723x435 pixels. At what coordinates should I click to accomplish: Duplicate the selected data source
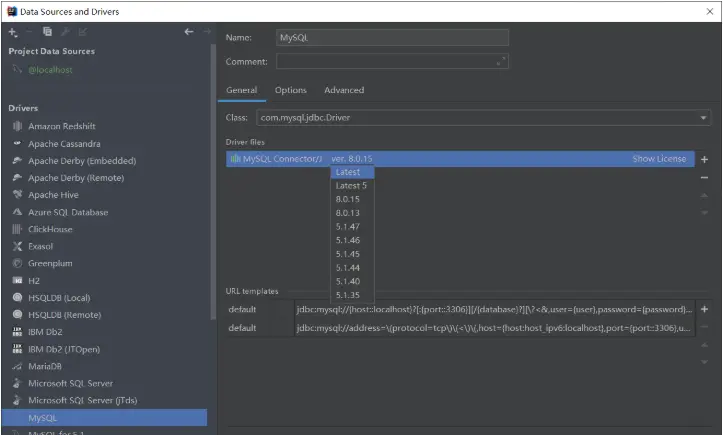[47, 32]
